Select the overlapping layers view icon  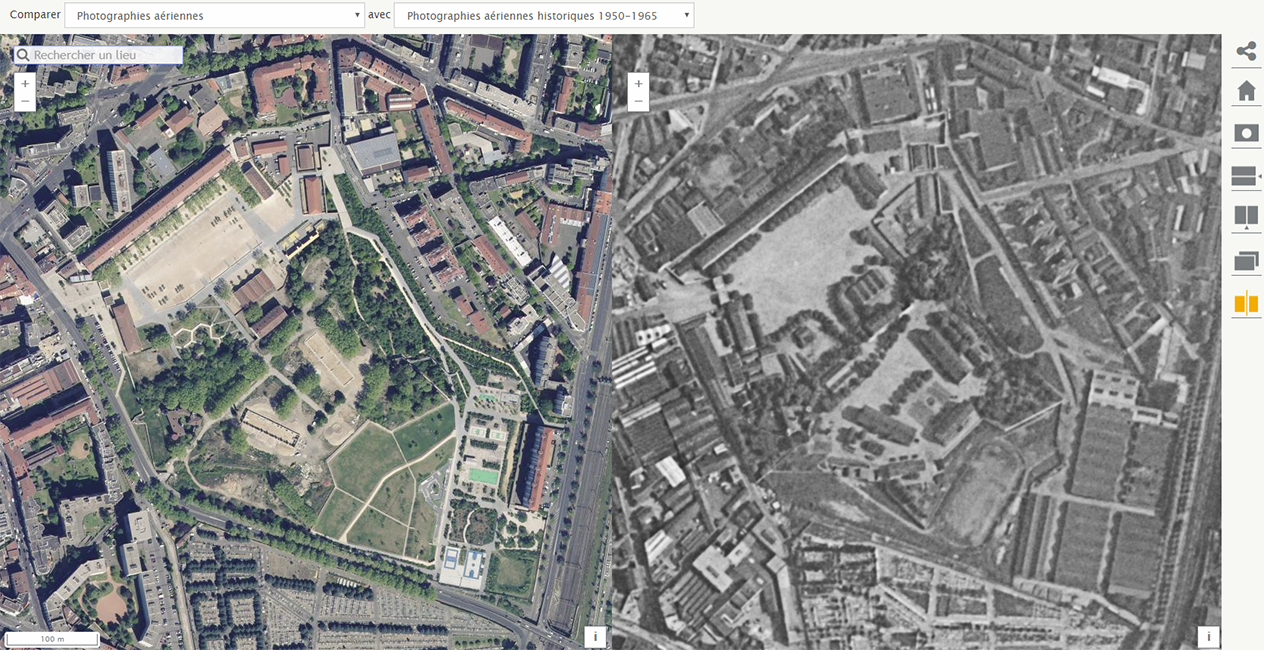click(1245, 261)
